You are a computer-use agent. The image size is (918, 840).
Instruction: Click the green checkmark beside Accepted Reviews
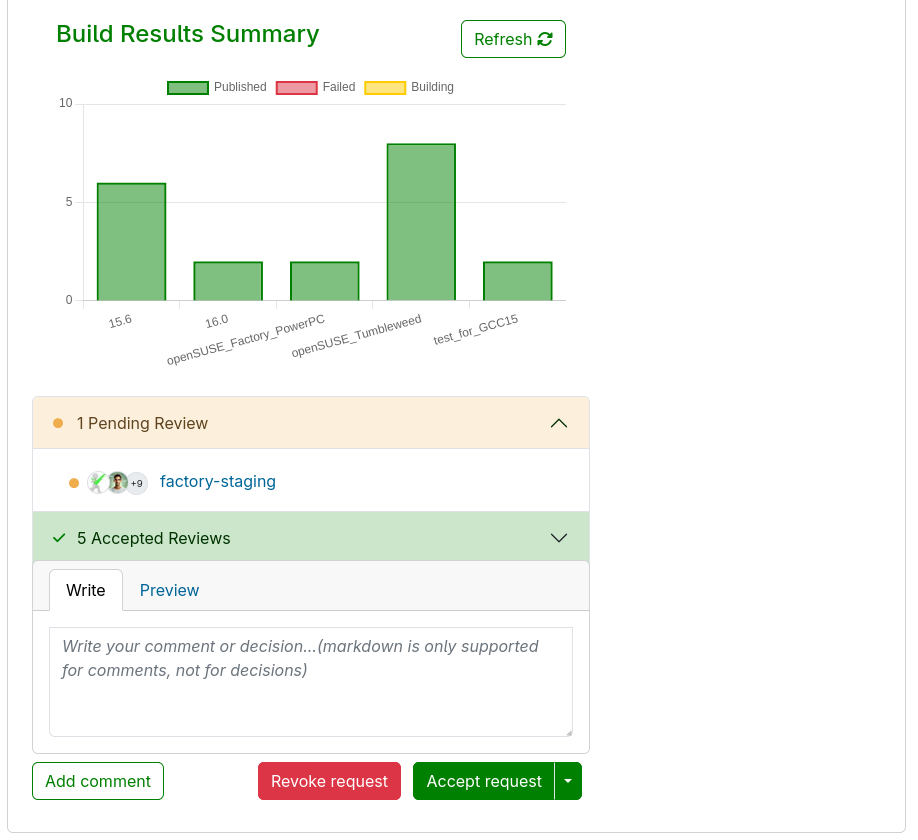tap(59, 538)
